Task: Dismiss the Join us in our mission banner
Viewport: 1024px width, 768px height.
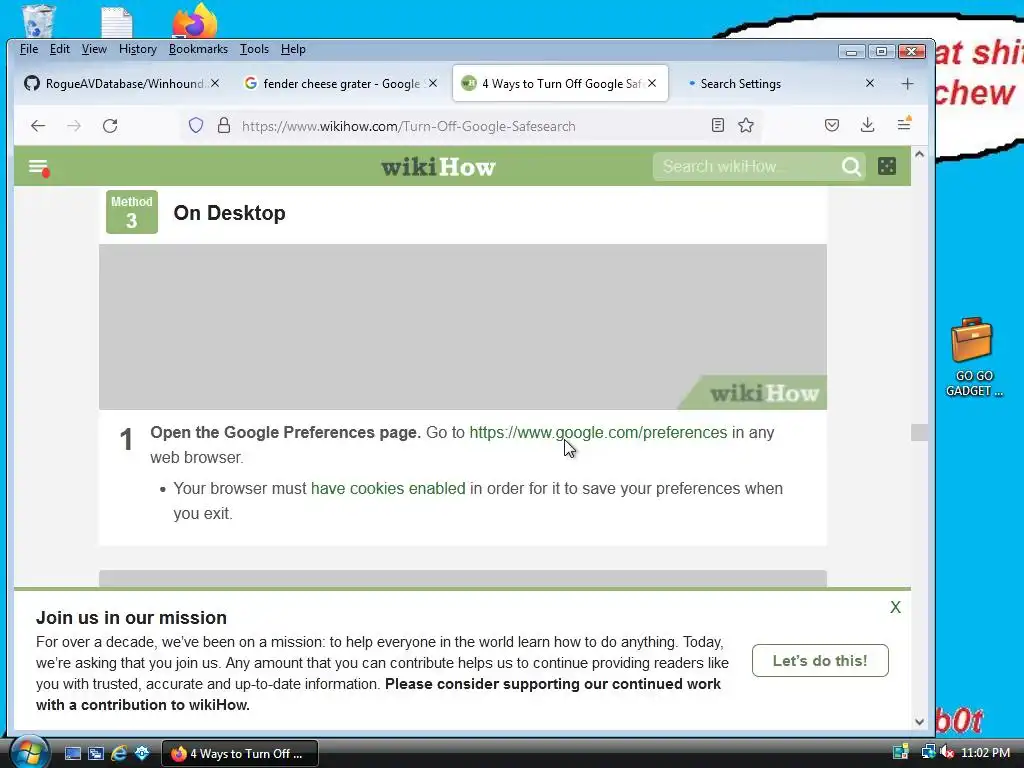Action: (895, 607)
